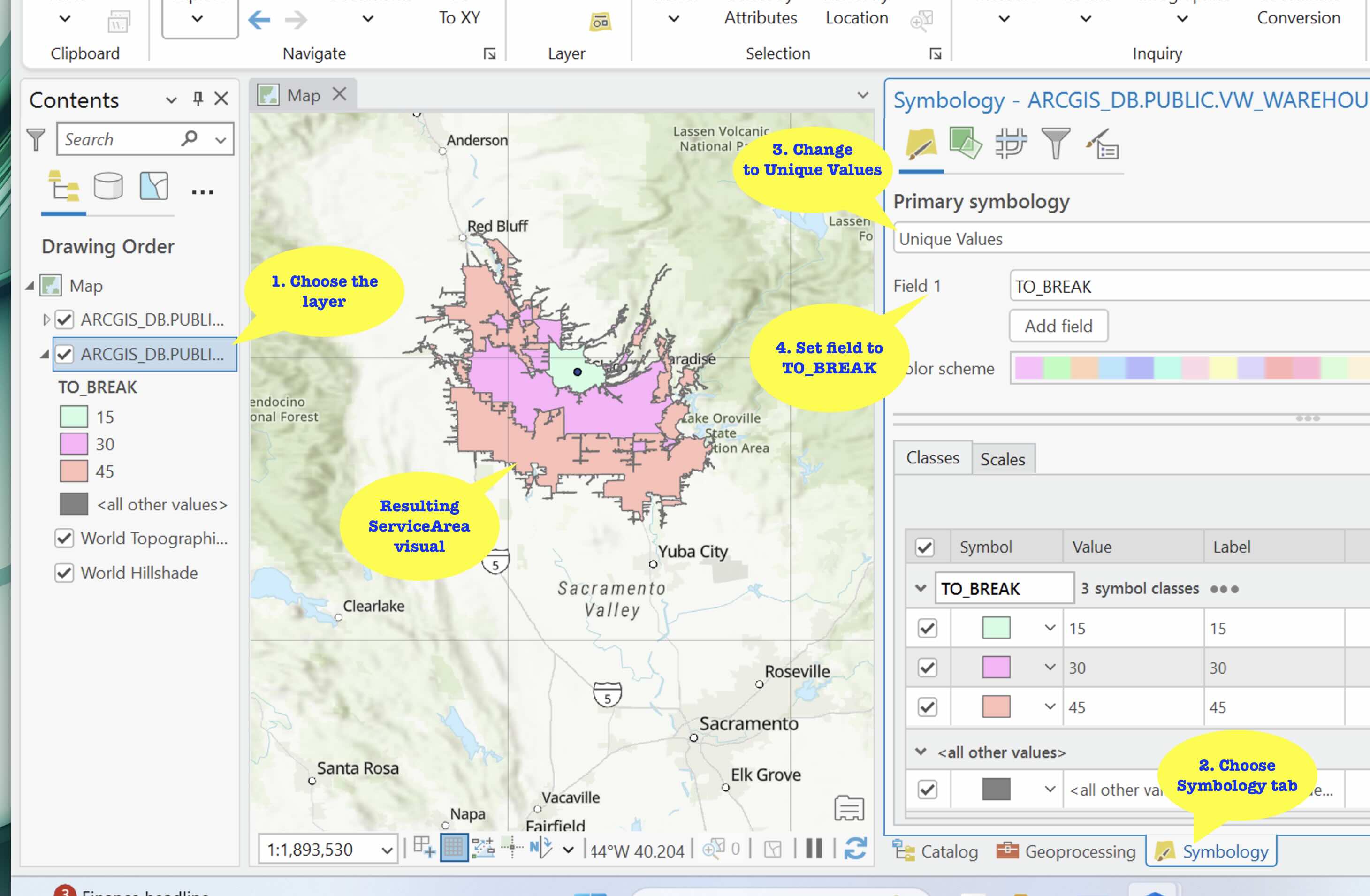Pause map drawing
The height and width of the screenshot is (896, 1370).
click(814, 849)
